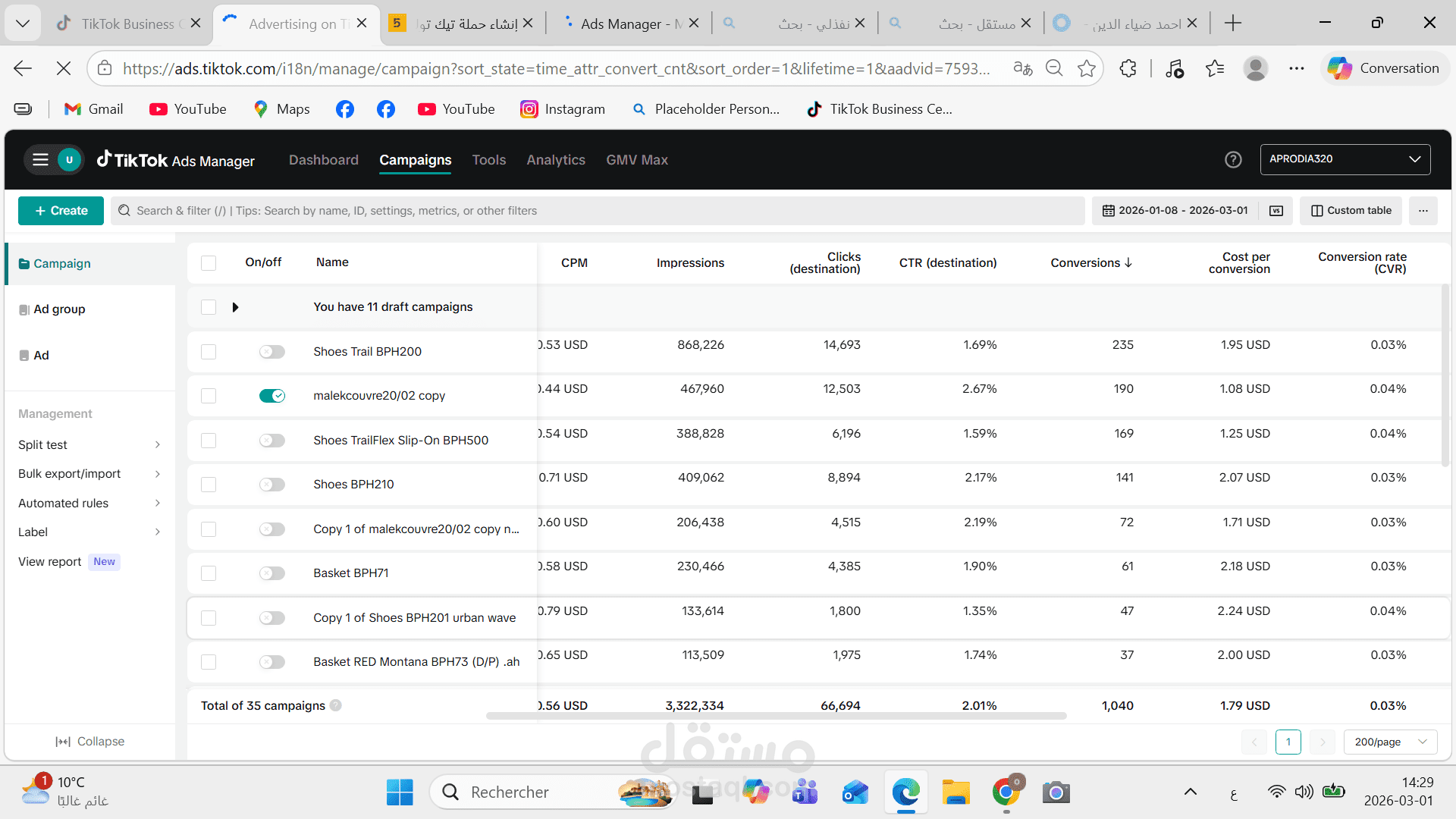Click the Create campaign button
This screenshot has width=1456, height=819.
pyautogui.click(x=61, y=211)
